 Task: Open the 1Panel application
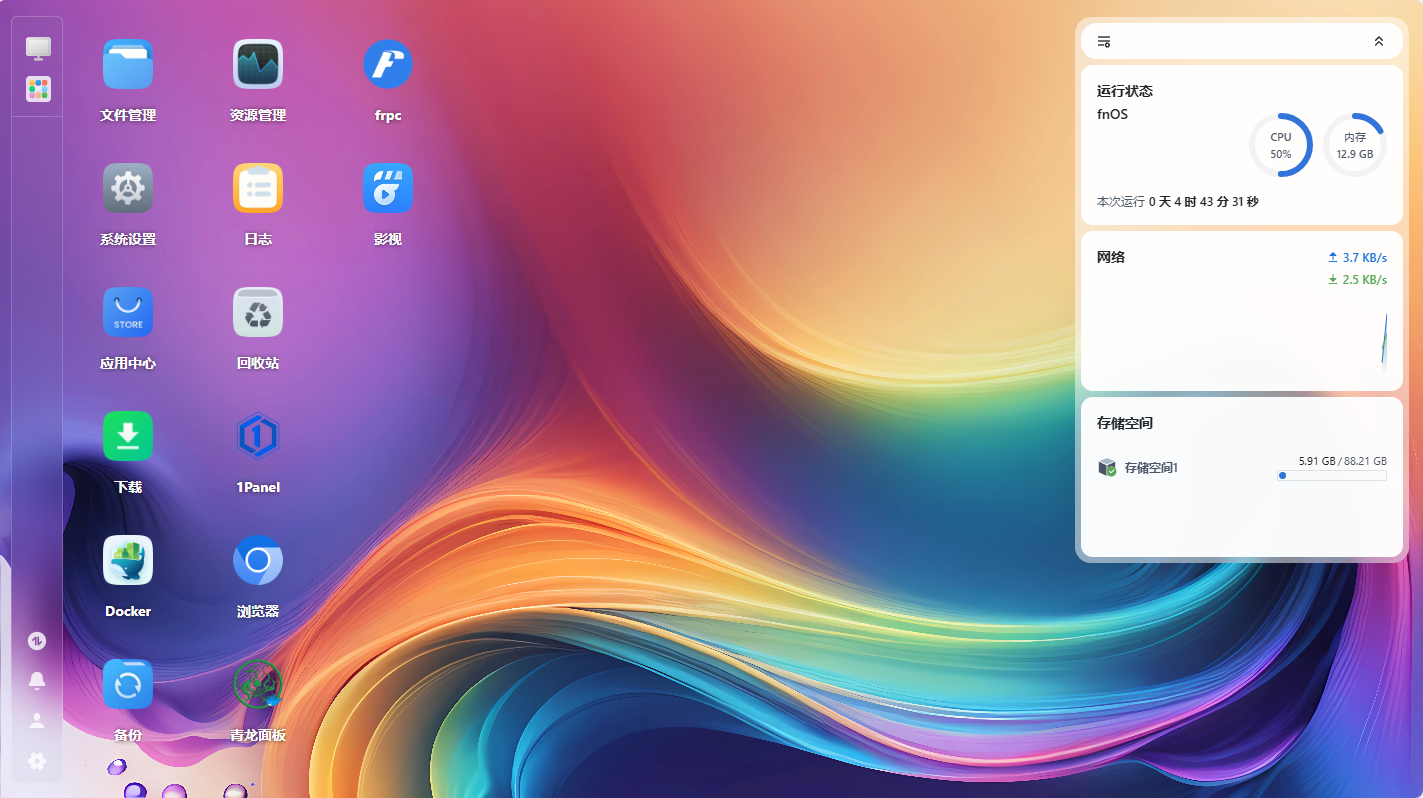pos(258,437)
